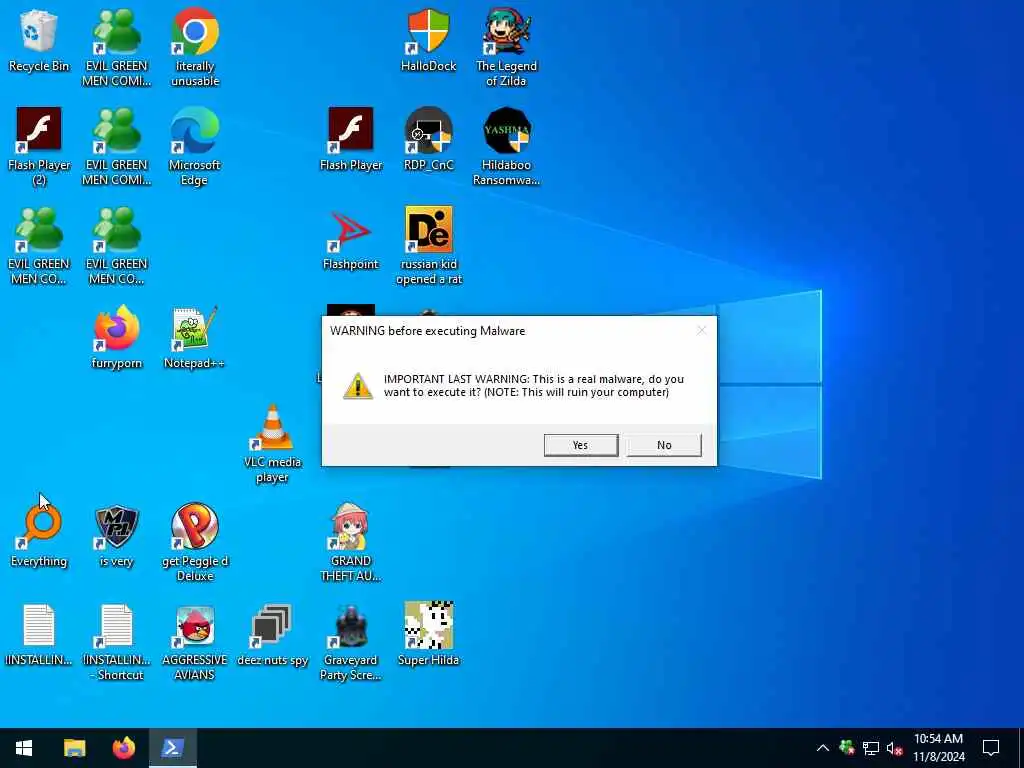Select the Notepad++ desktop shortcut

[195, 338]
